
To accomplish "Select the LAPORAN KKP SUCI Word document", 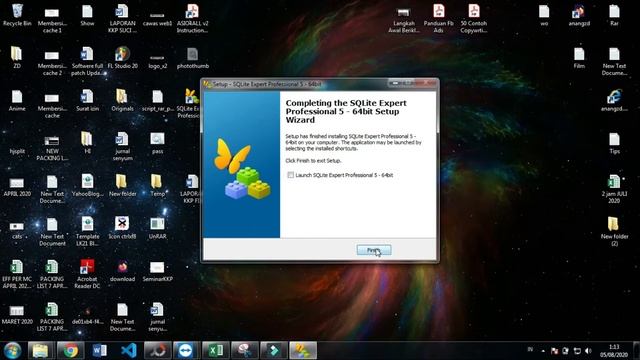I will (122, 18).
